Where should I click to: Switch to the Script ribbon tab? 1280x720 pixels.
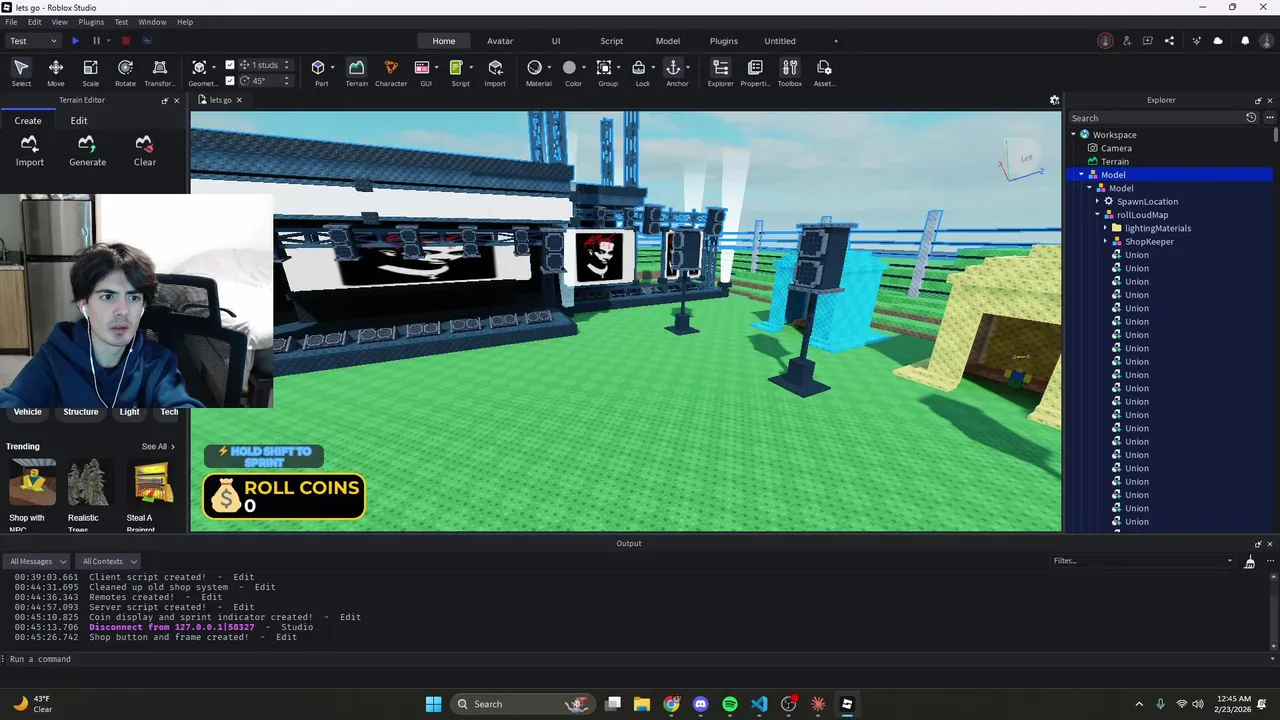[x=611, y=41]
